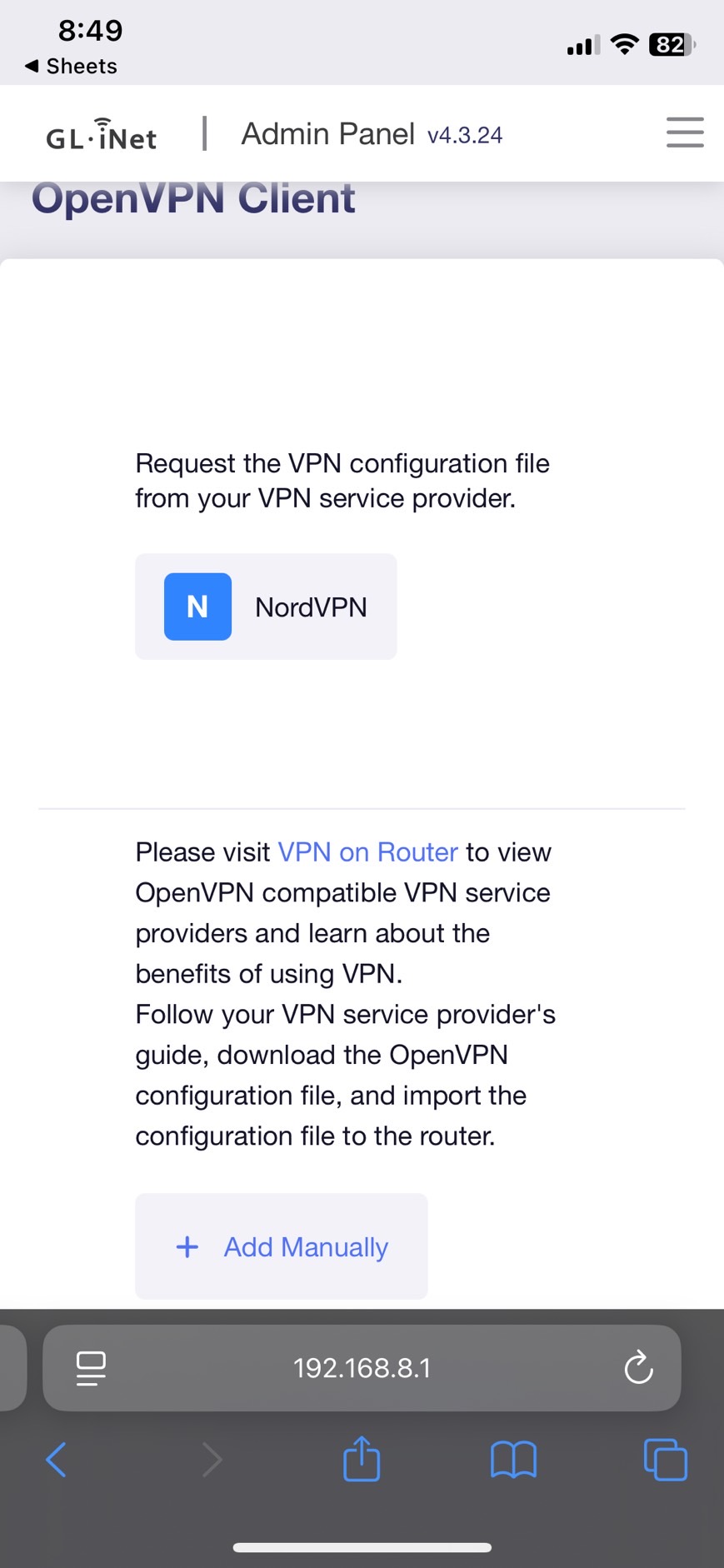
Task: Reload the page with Safari refresh icon
Action: pos(638,1367)
